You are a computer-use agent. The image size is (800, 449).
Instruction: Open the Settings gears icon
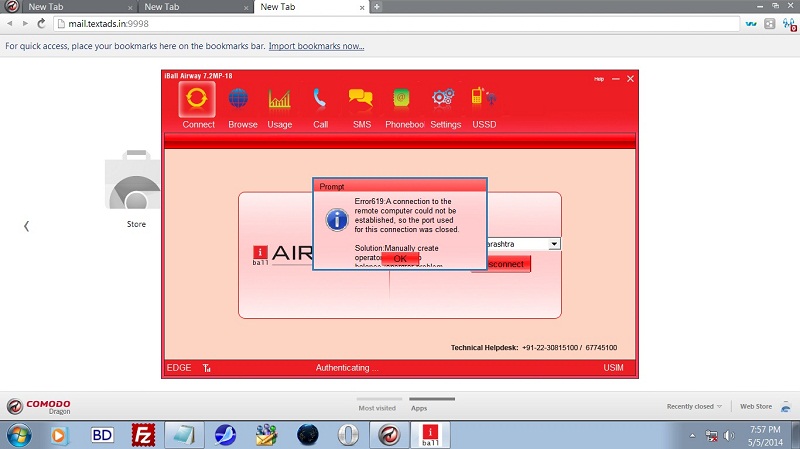(x=445, y=100)
